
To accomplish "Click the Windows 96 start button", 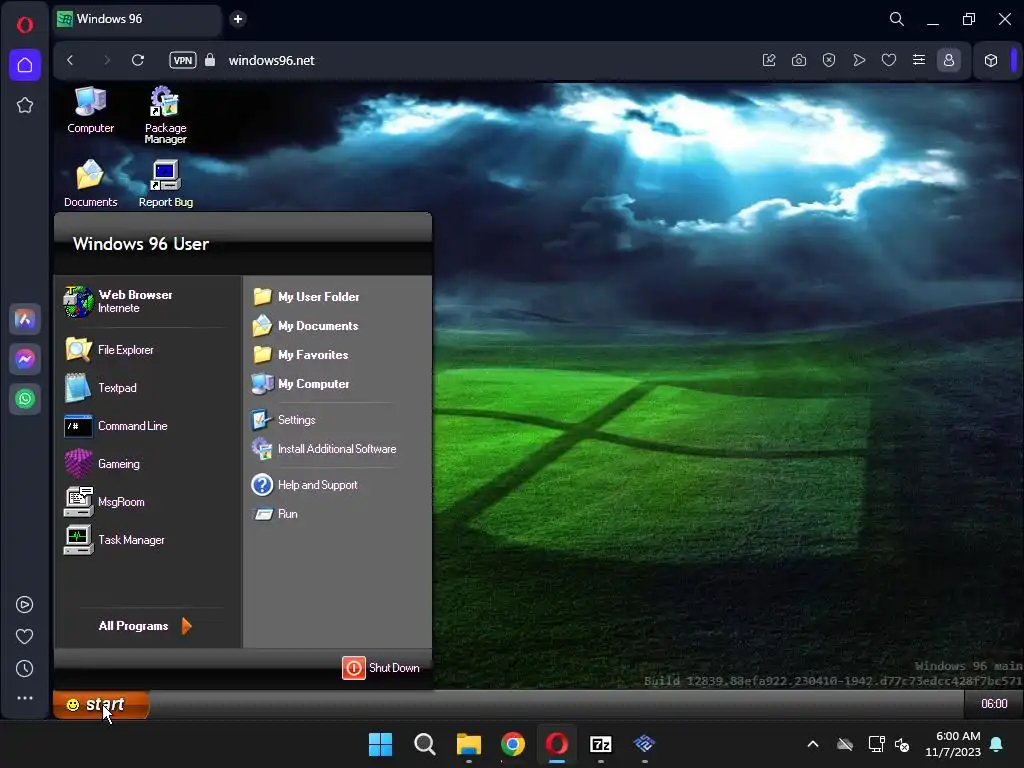I will click(x=101, y=704).
